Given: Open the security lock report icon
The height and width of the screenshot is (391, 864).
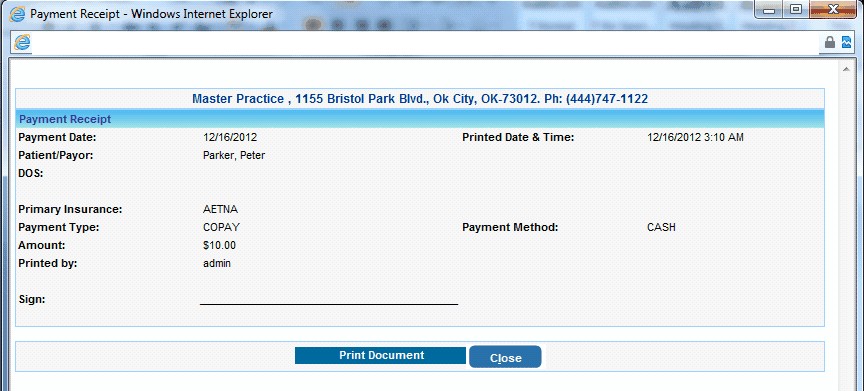Looking at the screenshot, I should coord(829,42).
